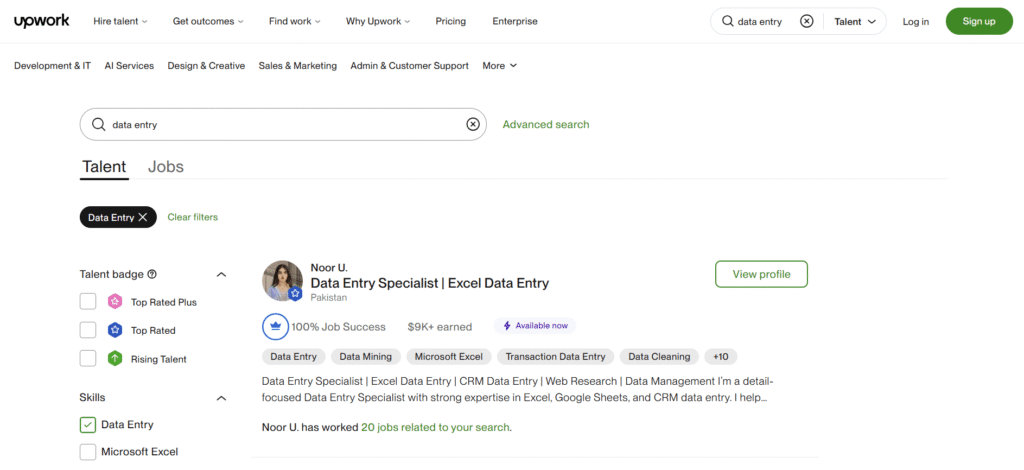Screen dimensions: 1024x470
Task: Open the Find work dropdown menu
Action: coord(295,21)
